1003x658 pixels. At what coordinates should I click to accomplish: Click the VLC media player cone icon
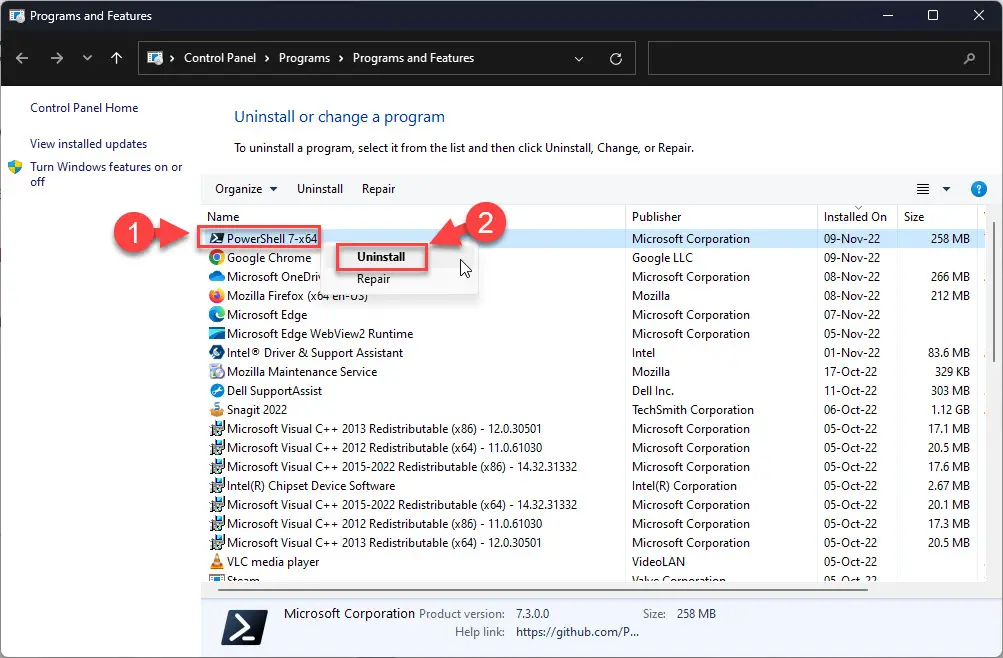click(218, 561)
